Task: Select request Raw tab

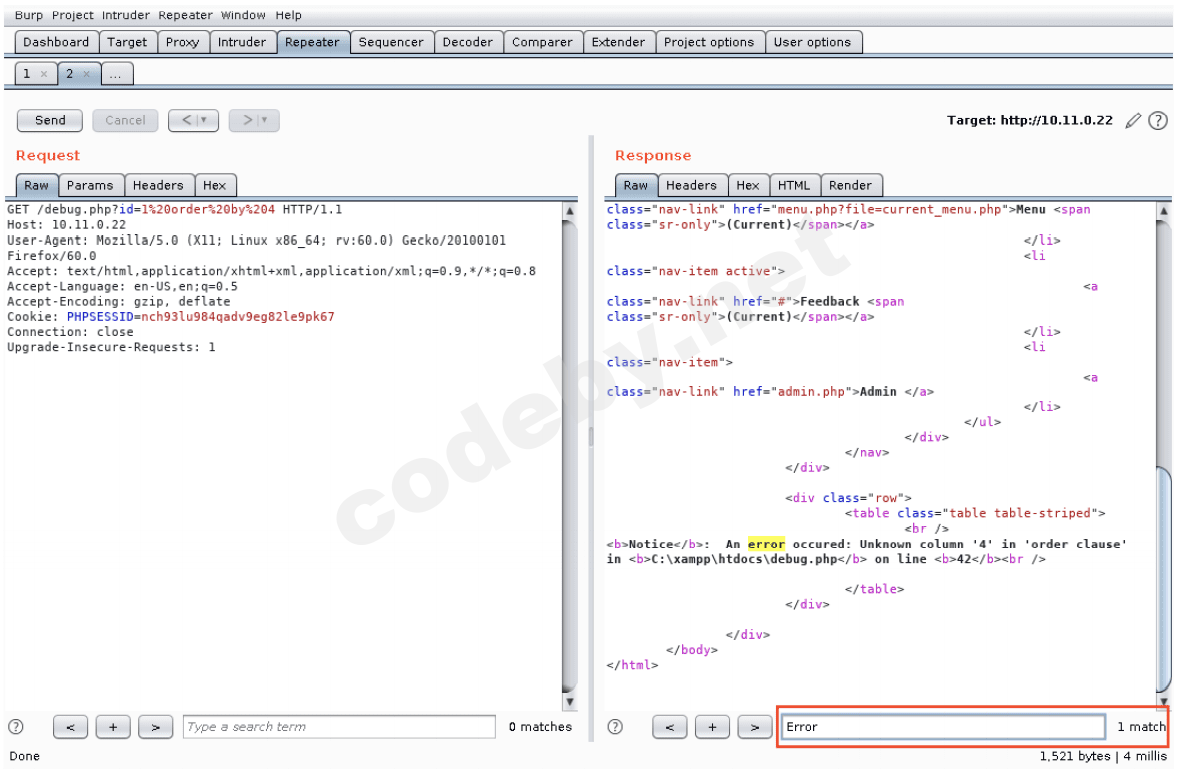Action: click(36, 185)
